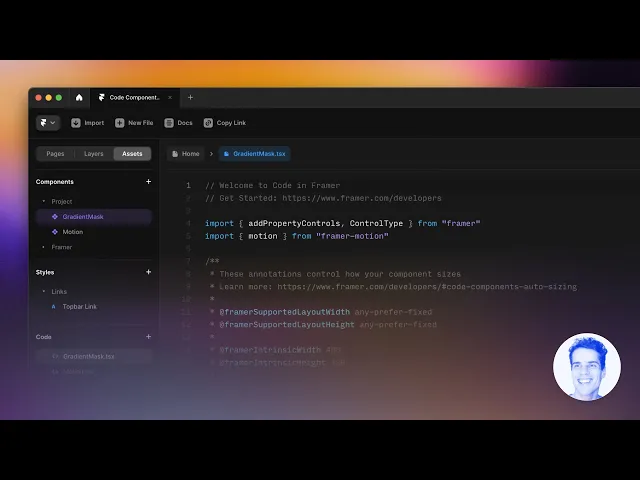Viewport: 640px width, 480px height.
Task: Click the green fullscreen window button
Action: 59,98
